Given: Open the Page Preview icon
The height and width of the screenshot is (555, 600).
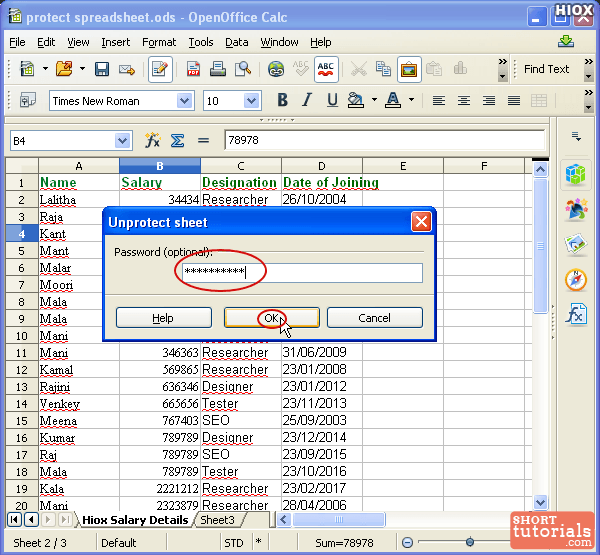Looking at the screenshot, I should point(243,69).
